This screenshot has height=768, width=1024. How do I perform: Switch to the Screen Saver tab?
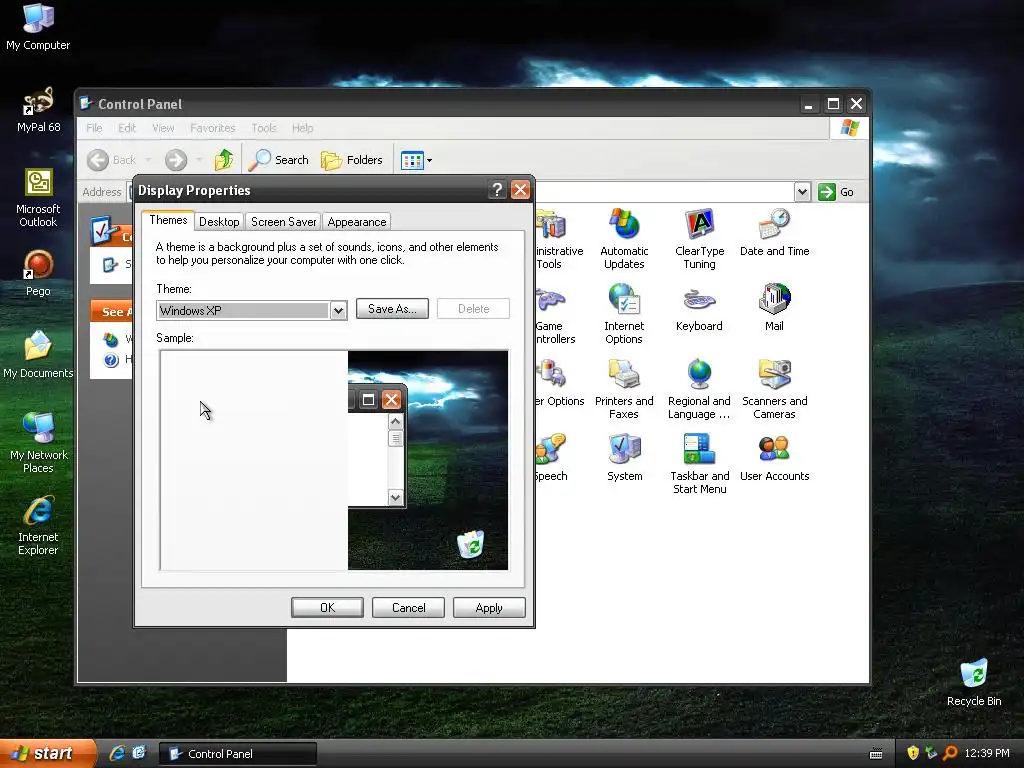click(283, 221)
